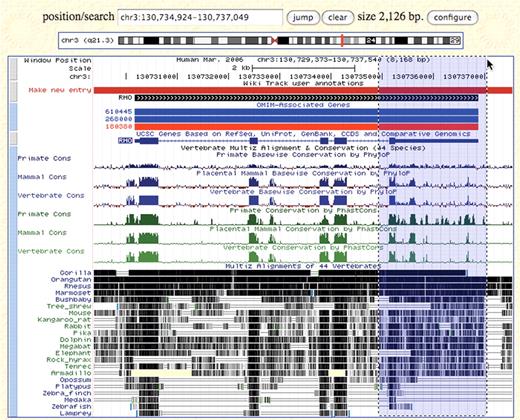Open OMIM entry 180380
This screenshot has height=420, width=520.
pos(119,127)
